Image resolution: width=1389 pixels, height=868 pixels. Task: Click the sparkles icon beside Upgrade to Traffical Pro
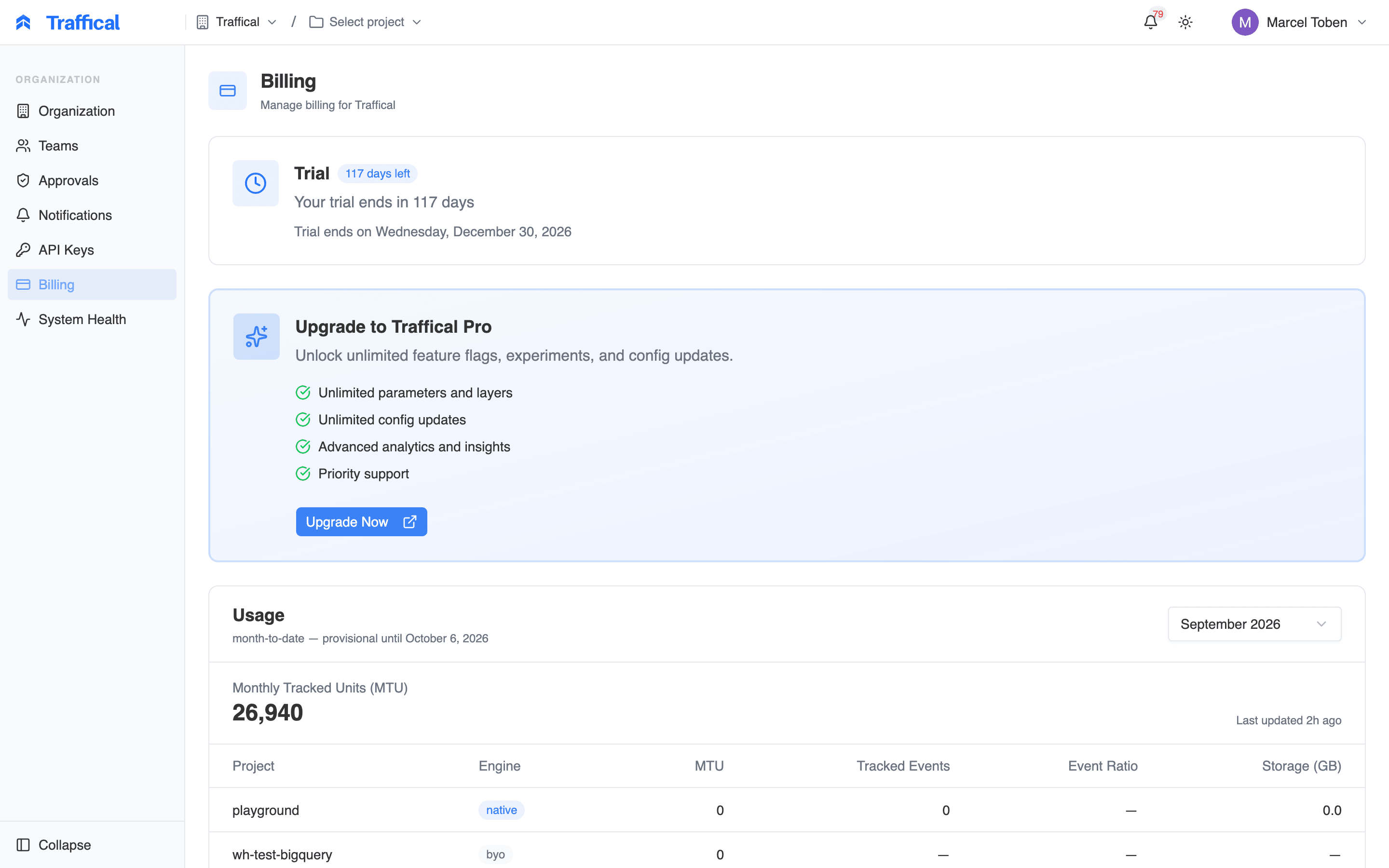coord(256,337)
